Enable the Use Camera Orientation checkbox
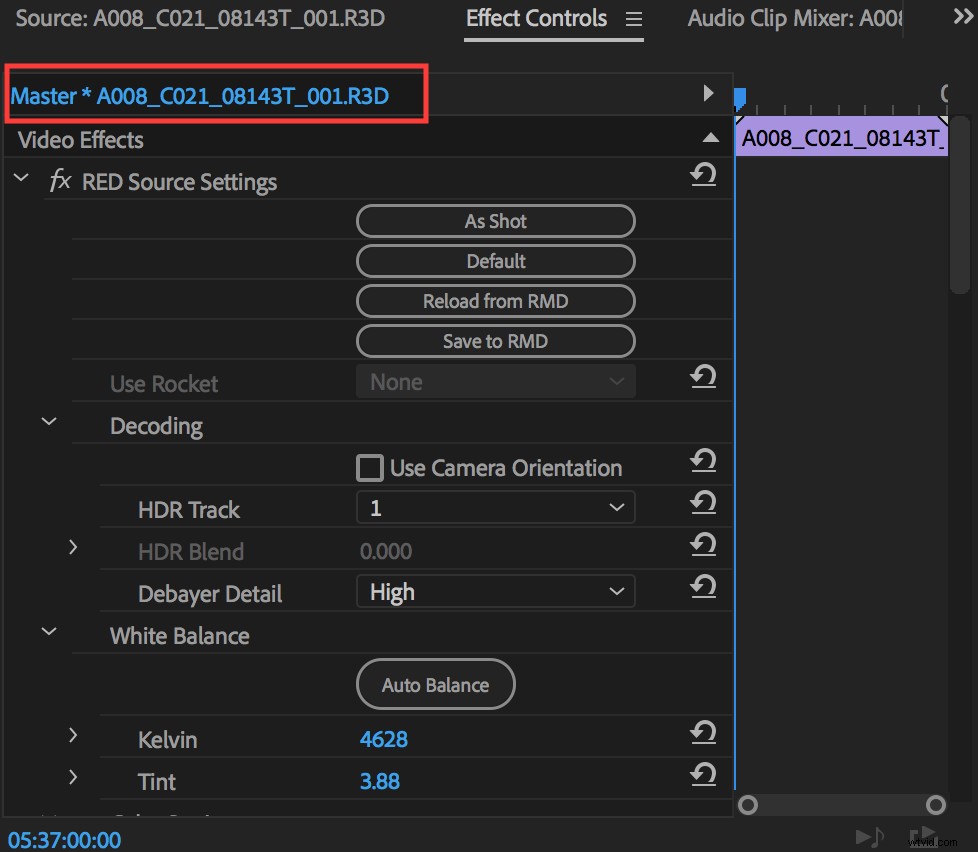978x852 pixels. pos(370,466)
